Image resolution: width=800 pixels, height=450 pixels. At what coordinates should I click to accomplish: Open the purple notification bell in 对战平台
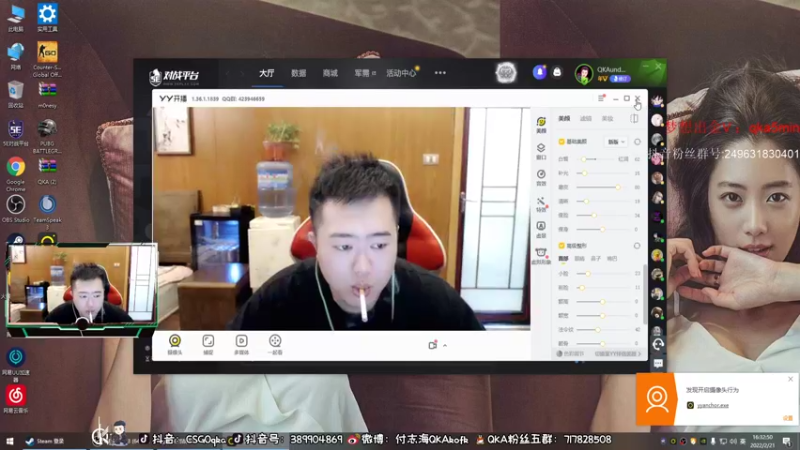[539, 72]
